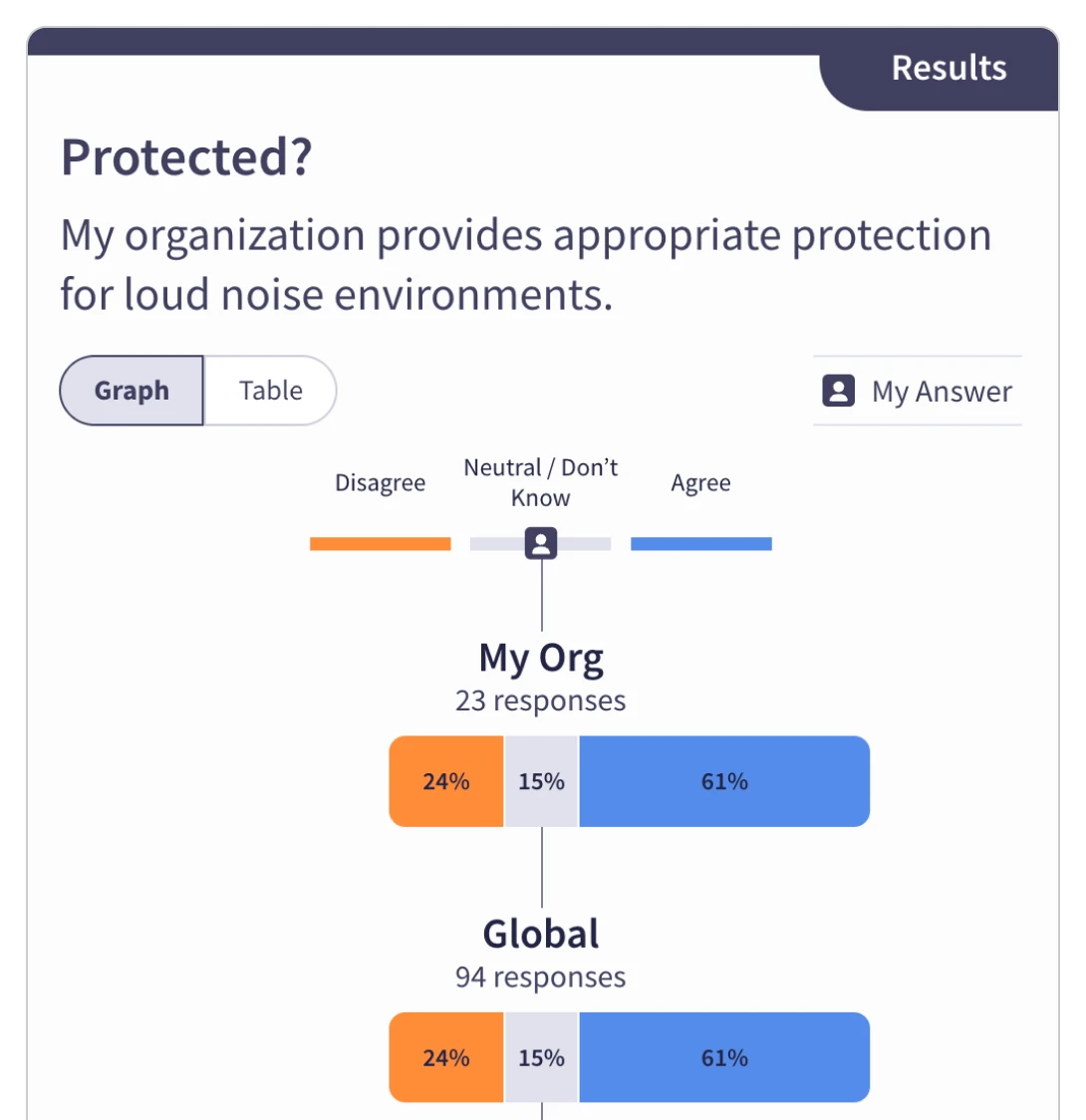
Task: Click my answer marker on the legend
Action: coord(541,543)
